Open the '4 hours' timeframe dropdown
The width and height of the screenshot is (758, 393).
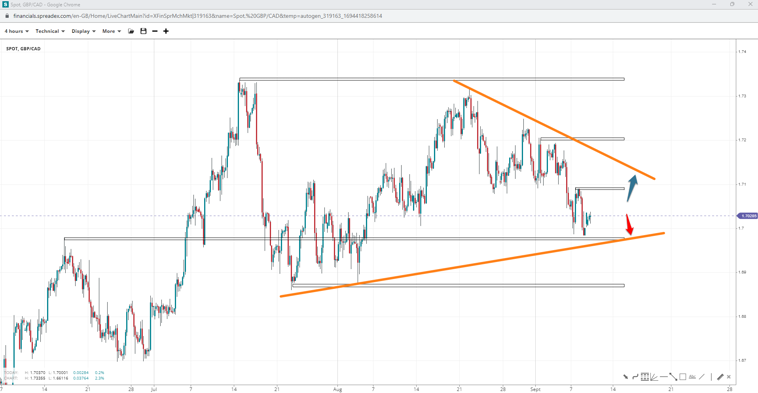pos(16,31)
